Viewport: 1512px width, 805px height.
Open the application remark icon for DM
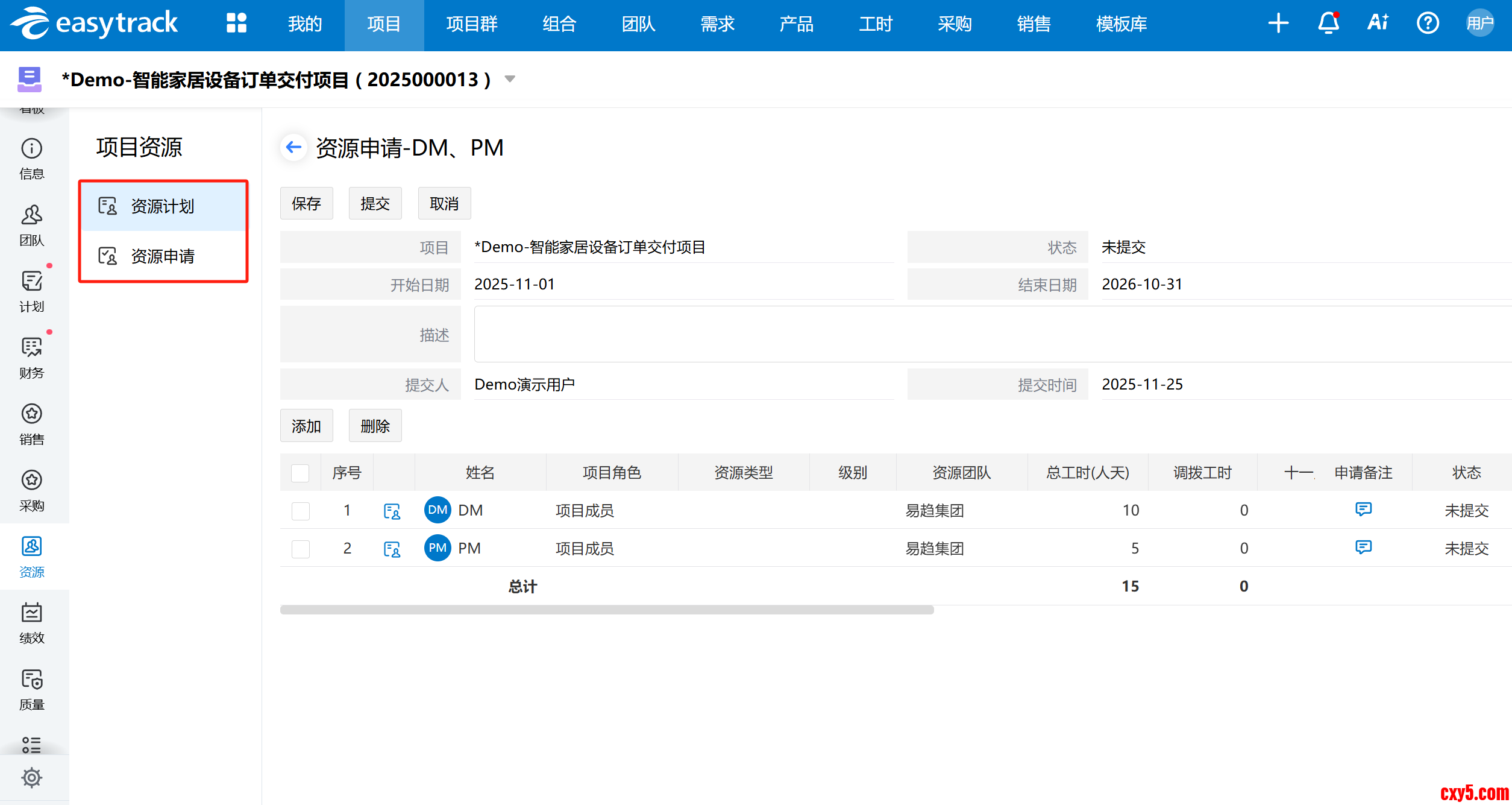(1363, 510)
